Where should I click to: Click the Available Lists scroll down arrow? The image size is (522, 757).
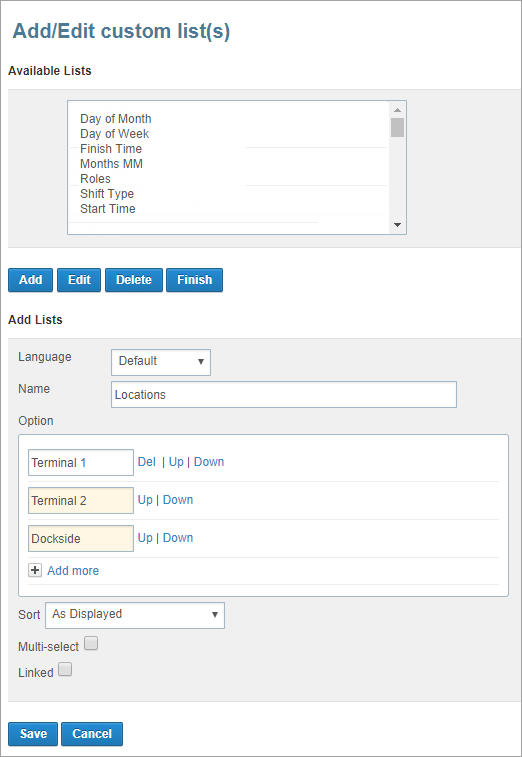click(397, 225)
